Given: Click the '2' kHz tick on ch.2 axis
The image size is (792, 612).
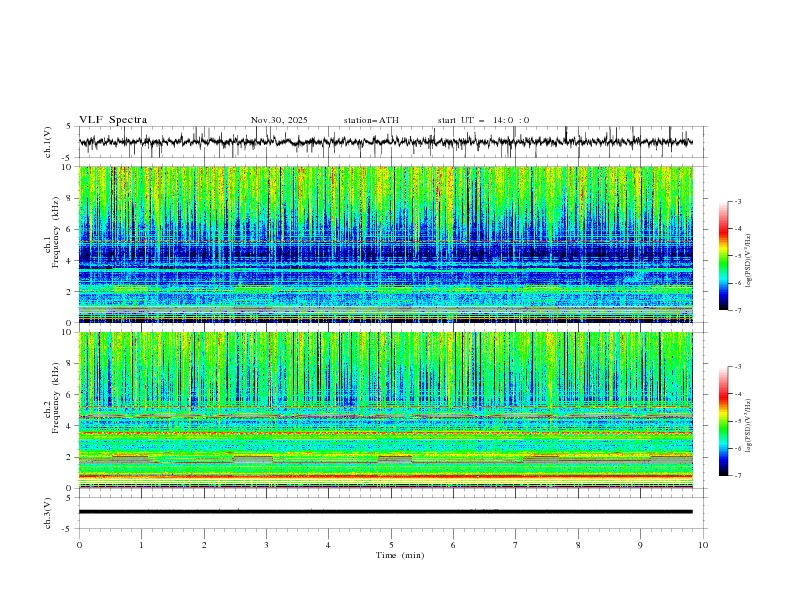Looking at the screenshot, I should (x=70, y=457).
